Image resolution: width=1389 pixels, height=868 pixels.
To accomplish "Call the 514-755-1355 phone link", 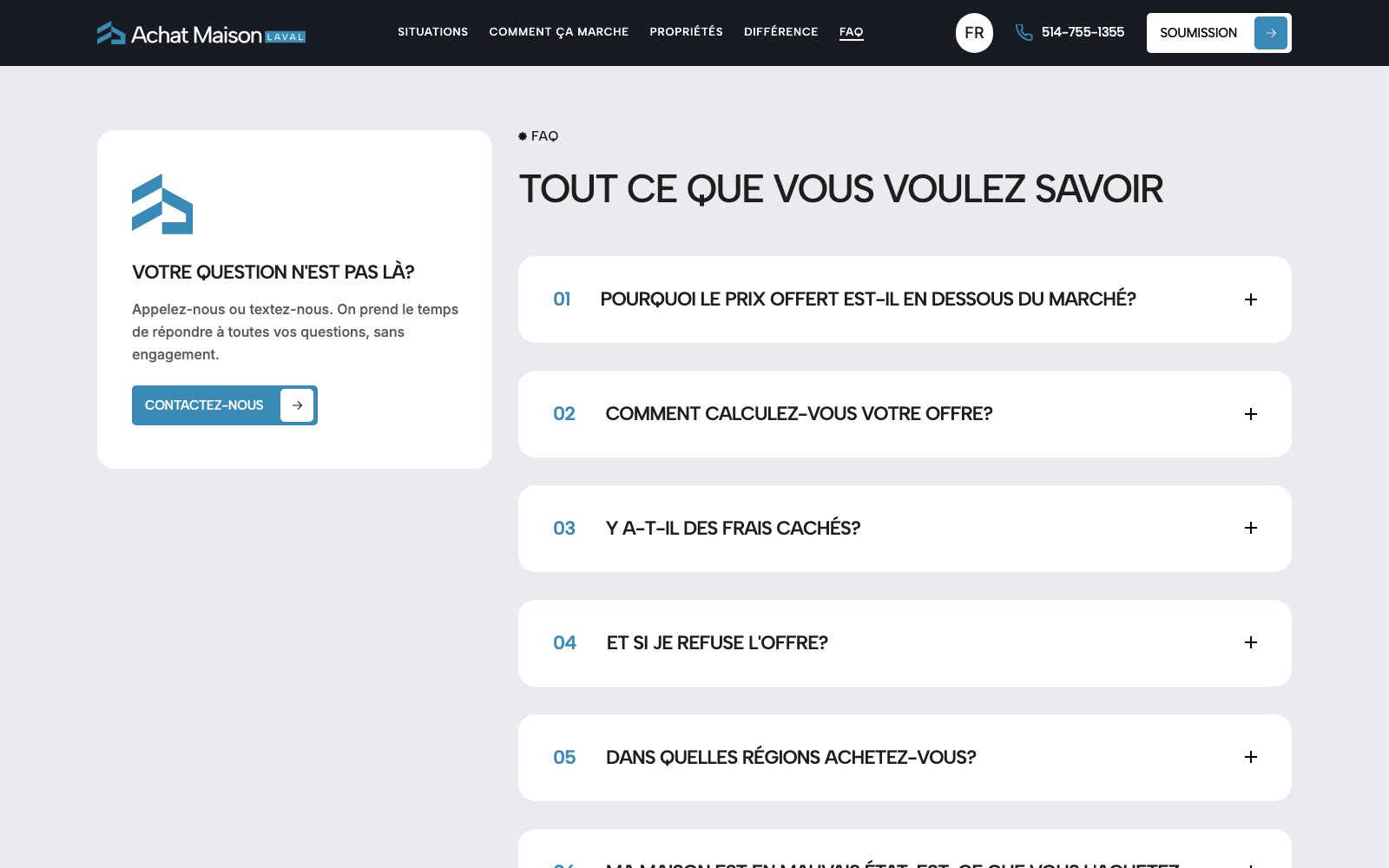I will point(1083,32).
